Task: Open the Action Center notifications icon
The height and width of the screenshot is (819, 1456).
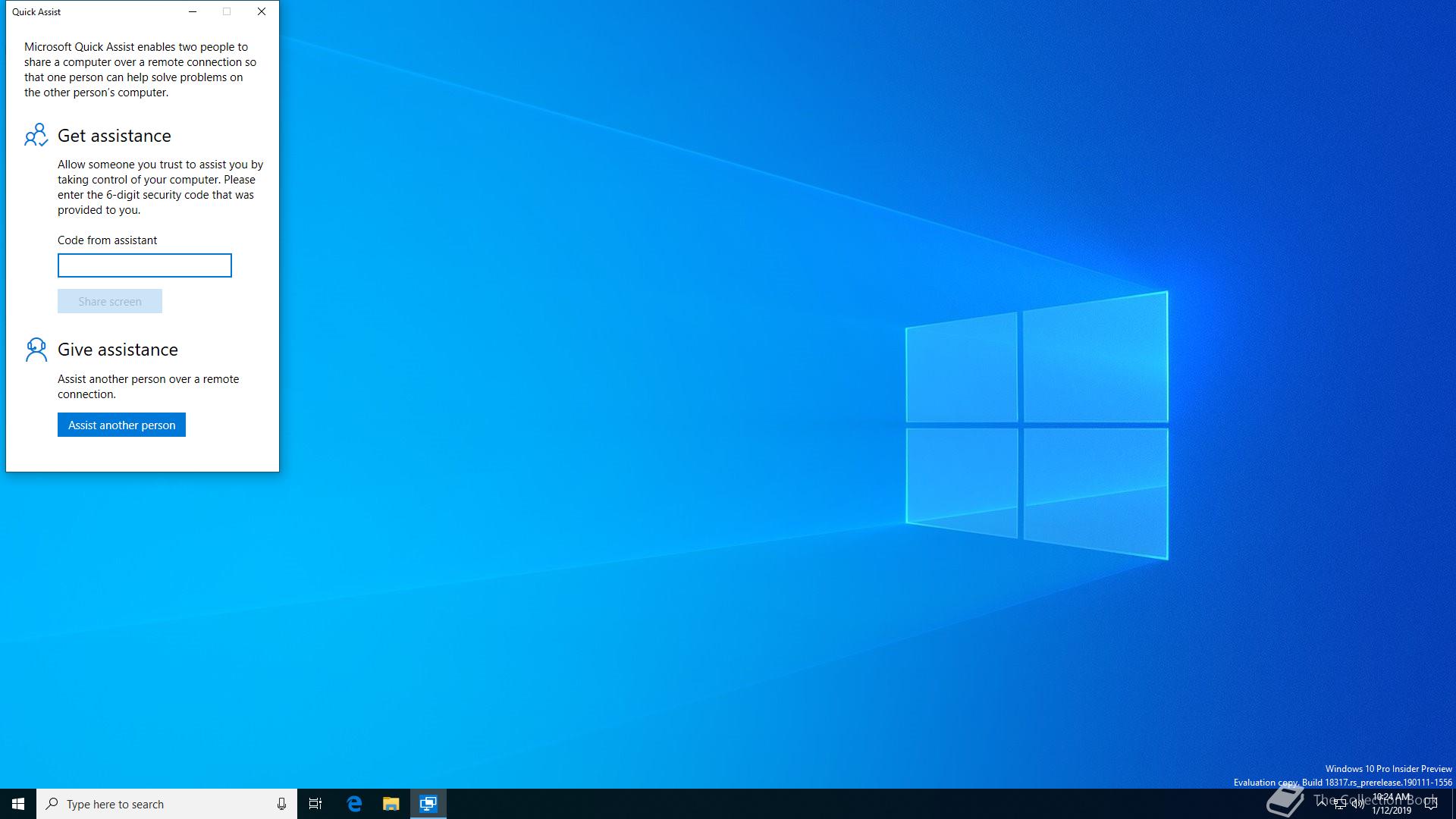Action: click(x=1431, y=804)
